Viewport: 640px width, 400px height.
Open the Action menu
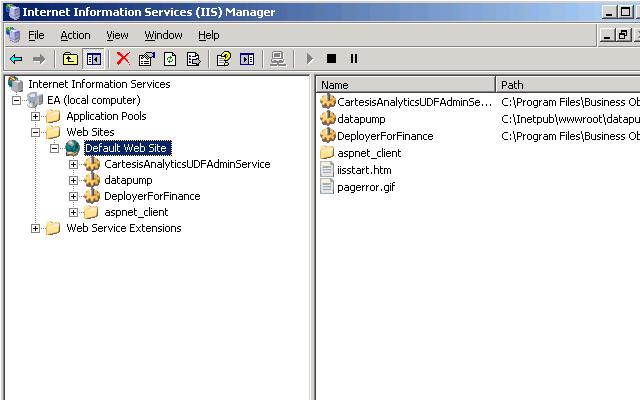[x=76, y=36]
